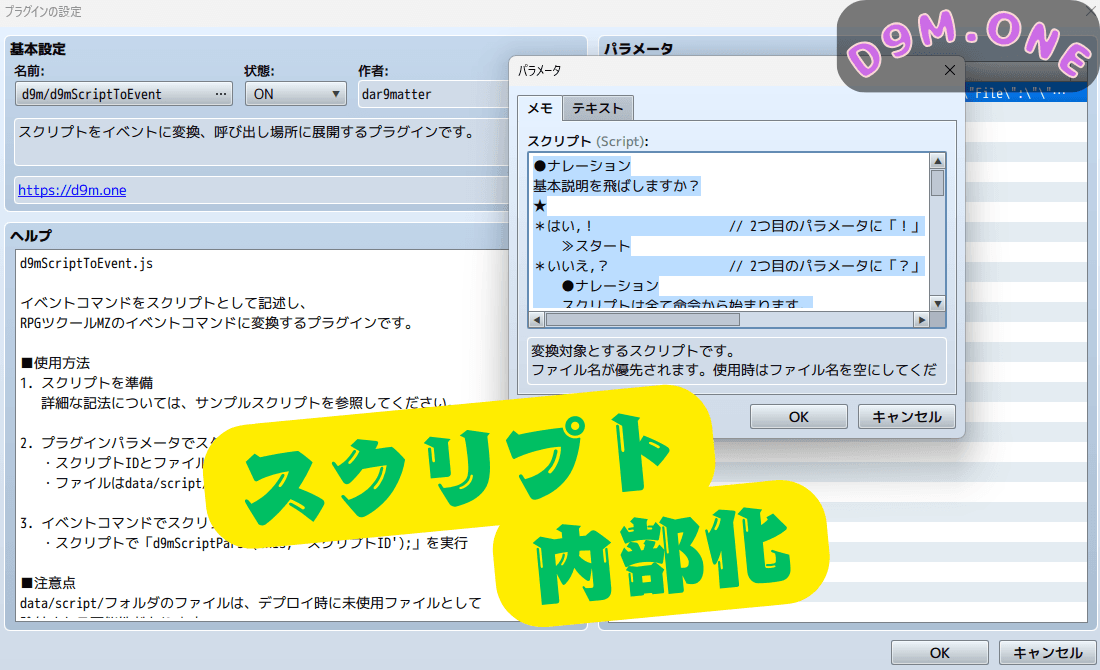
Task: Click script editor scroll left arrow
Action: (537, 320)
